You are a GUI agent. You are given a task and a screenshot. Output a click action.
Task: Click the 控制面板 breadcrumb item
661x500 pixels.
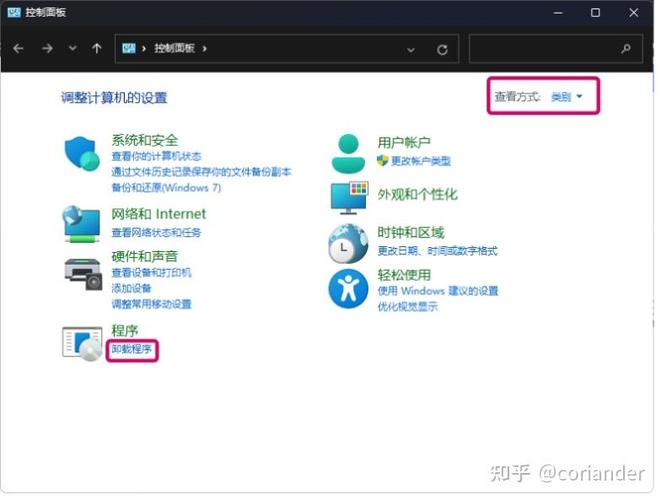pyautogui.click(x=174, y=48)
